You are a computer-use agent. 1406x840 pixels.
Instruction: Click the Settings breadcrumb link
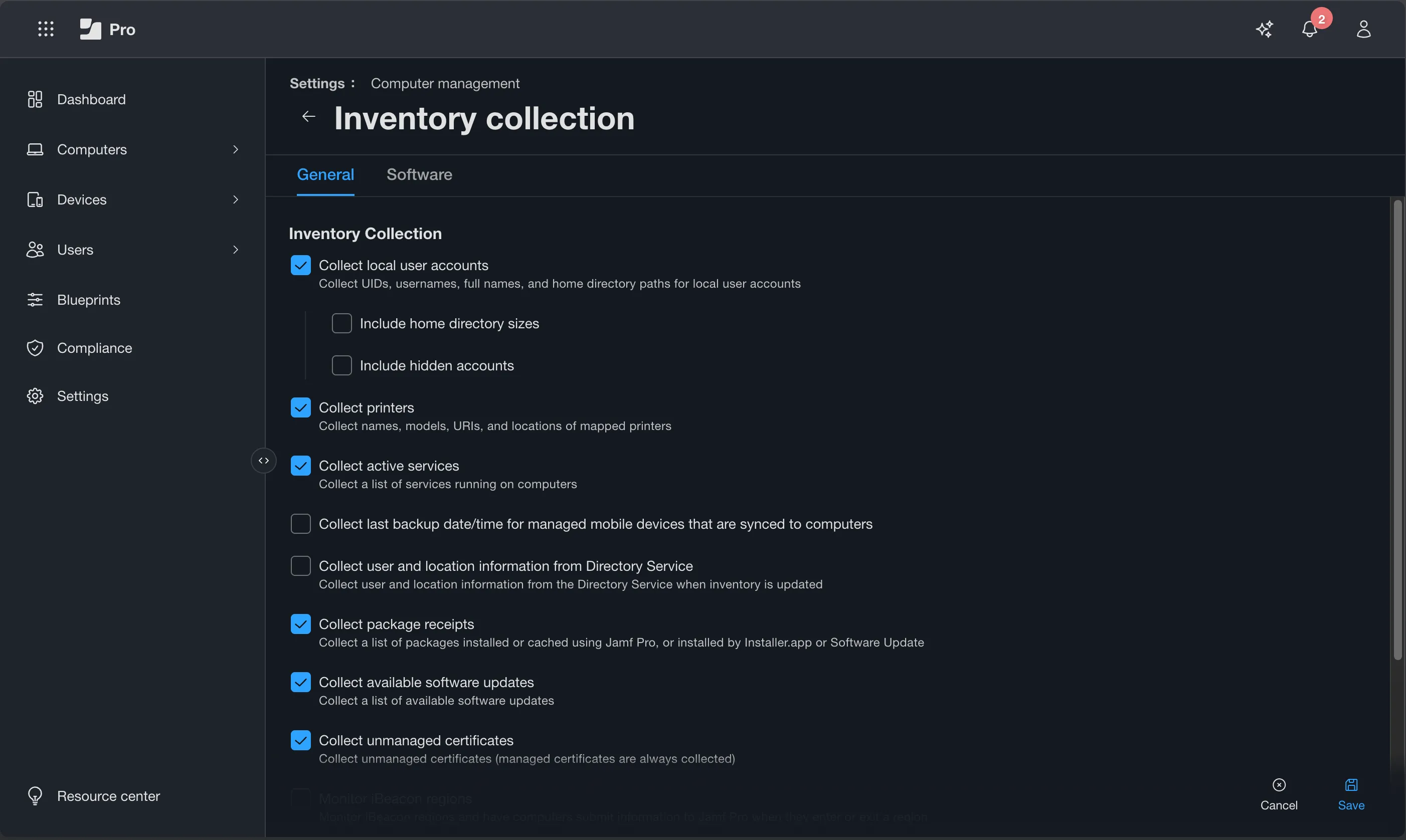[x=317, y=84]
